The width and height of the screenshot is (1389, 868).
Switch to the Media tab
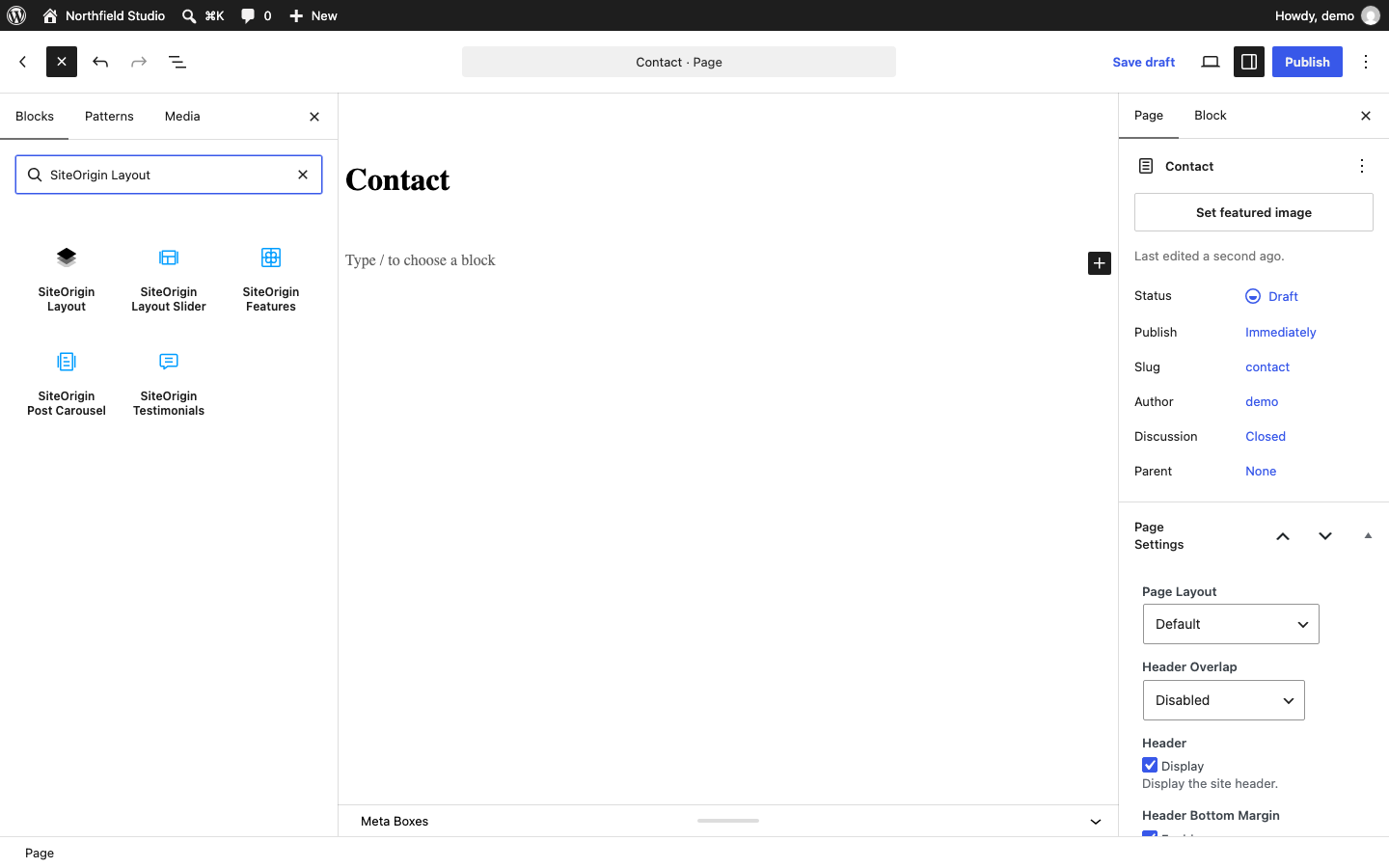(x=182, y=116)
